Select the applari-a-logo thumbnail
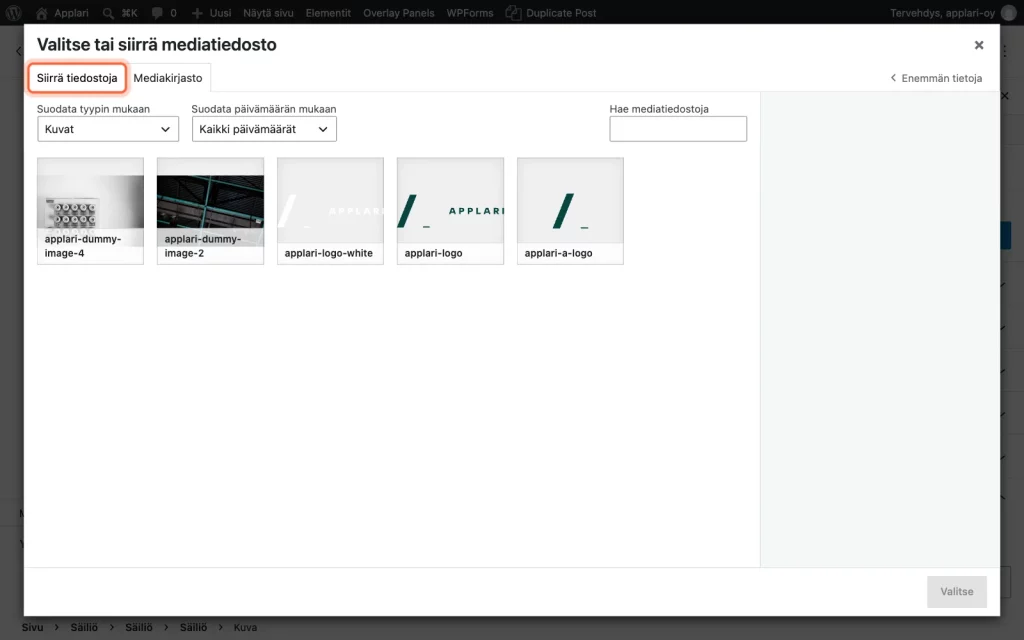This screenshot has width=1024, height=640. pos(570,210)
